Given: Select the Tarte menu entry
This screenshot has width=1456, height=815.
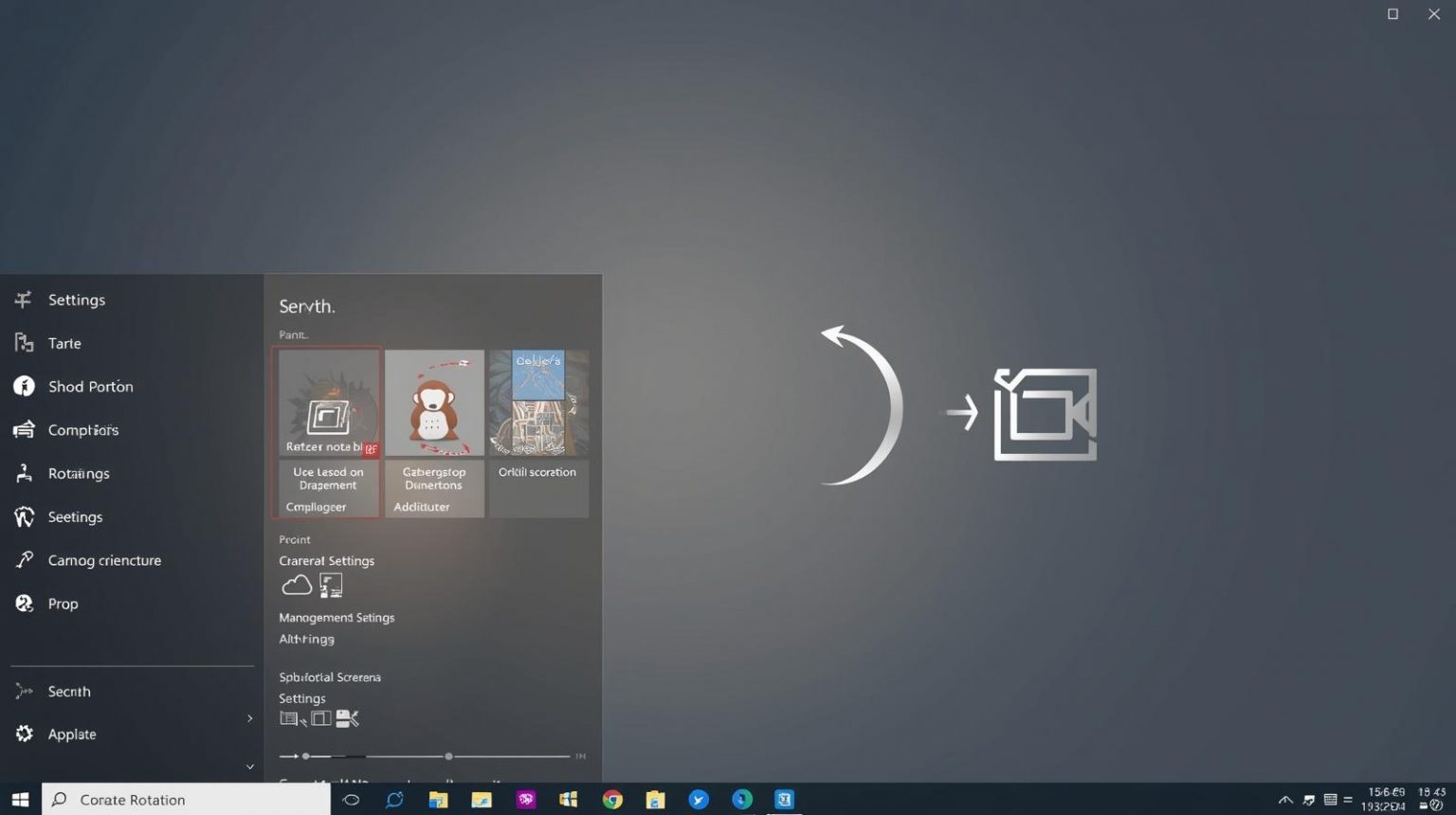Looking at the screenshot, I should tap(64, 343).
